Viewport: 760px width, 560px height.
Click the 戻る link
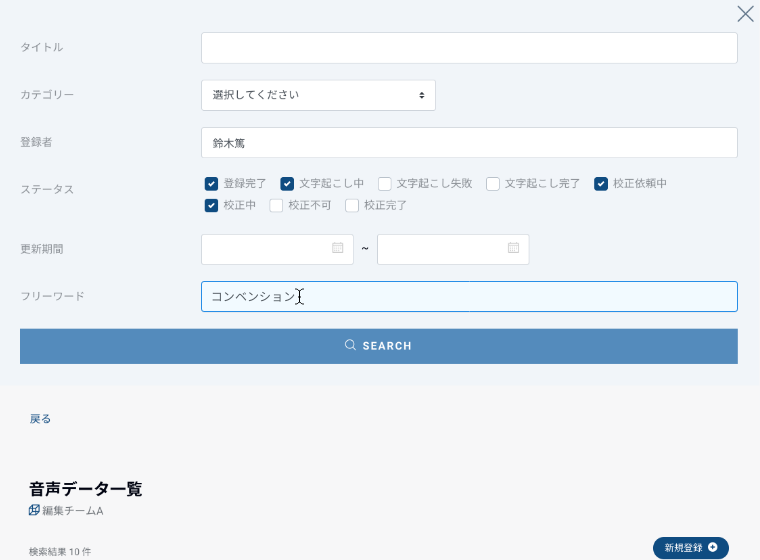coord(40,419)
